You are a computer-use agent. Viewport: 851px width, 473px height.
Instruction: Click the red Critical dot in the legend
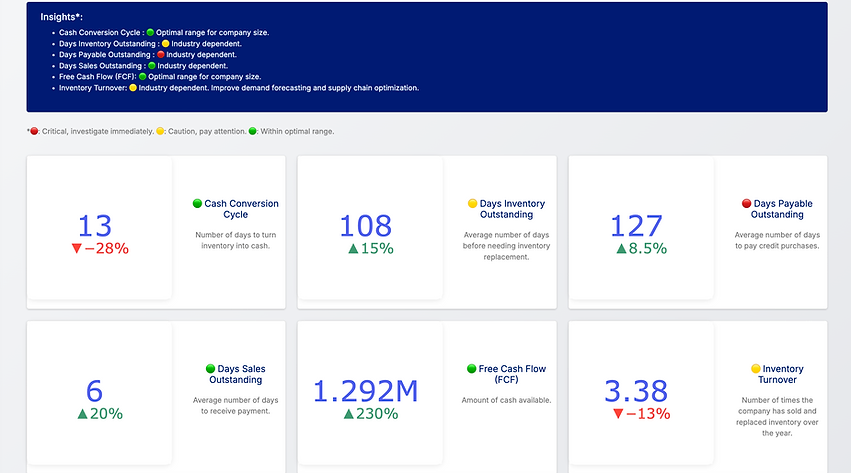35,131
